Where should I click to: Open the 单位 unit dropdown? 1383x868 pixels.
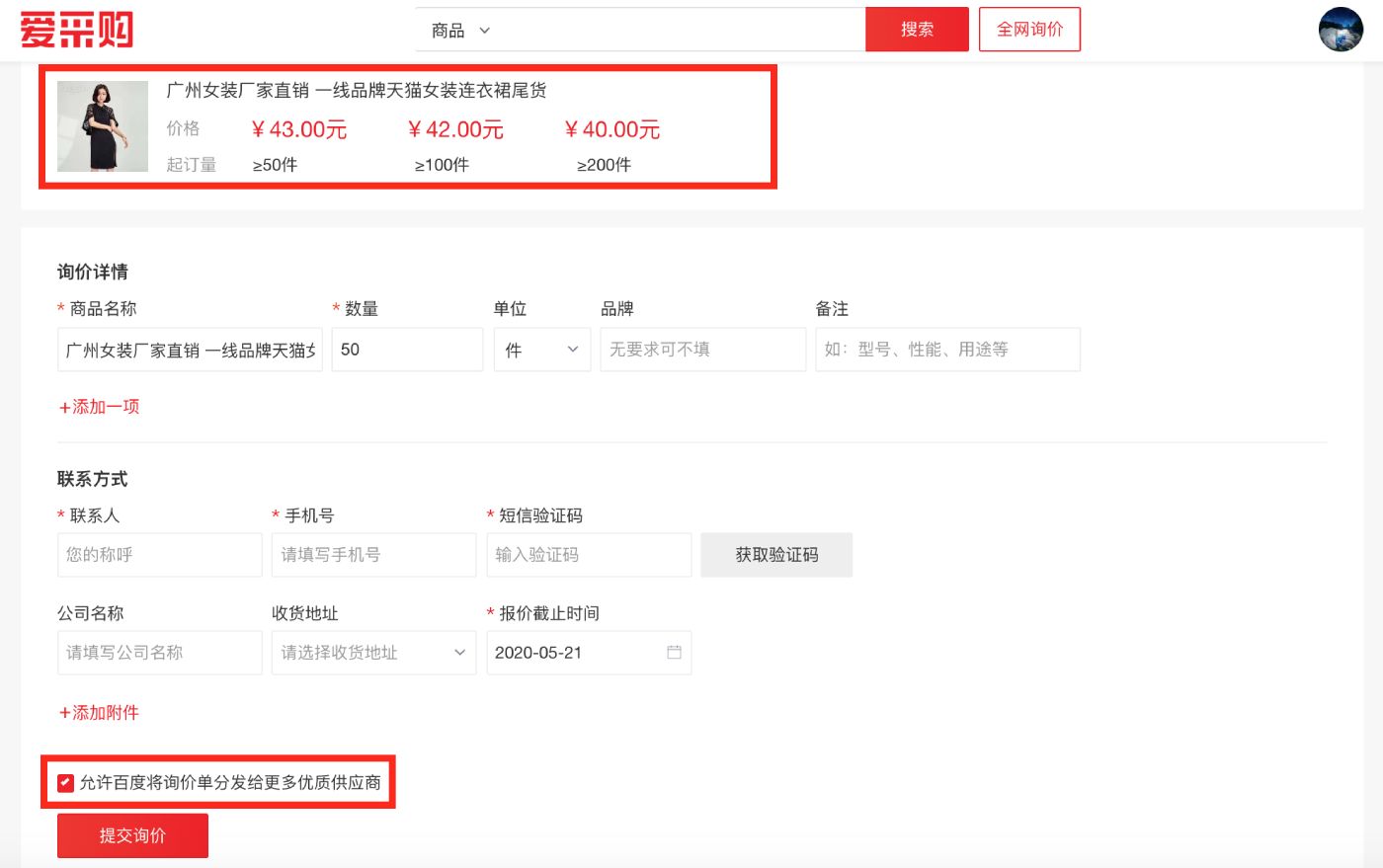[541, 350]
